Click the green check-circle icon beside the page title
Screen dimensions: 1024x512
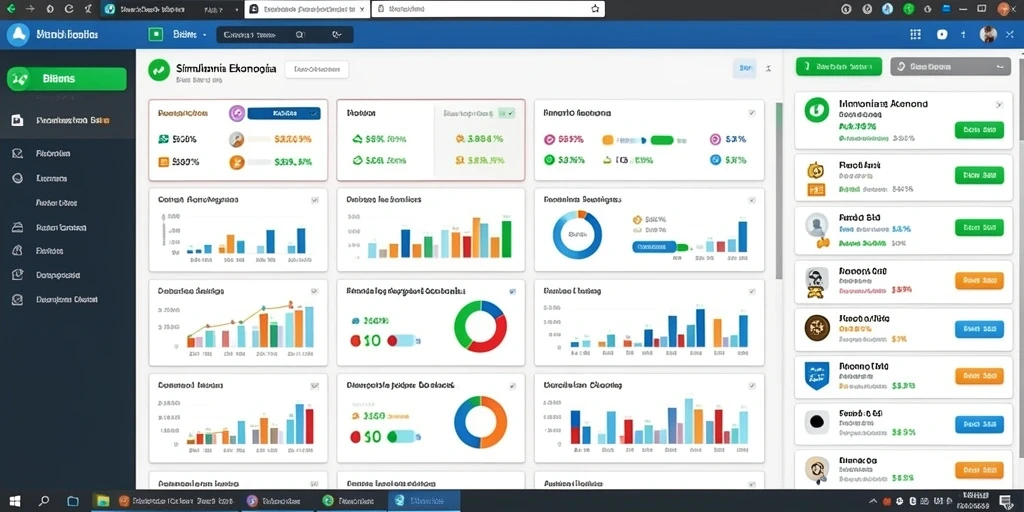tap(159, 70)
